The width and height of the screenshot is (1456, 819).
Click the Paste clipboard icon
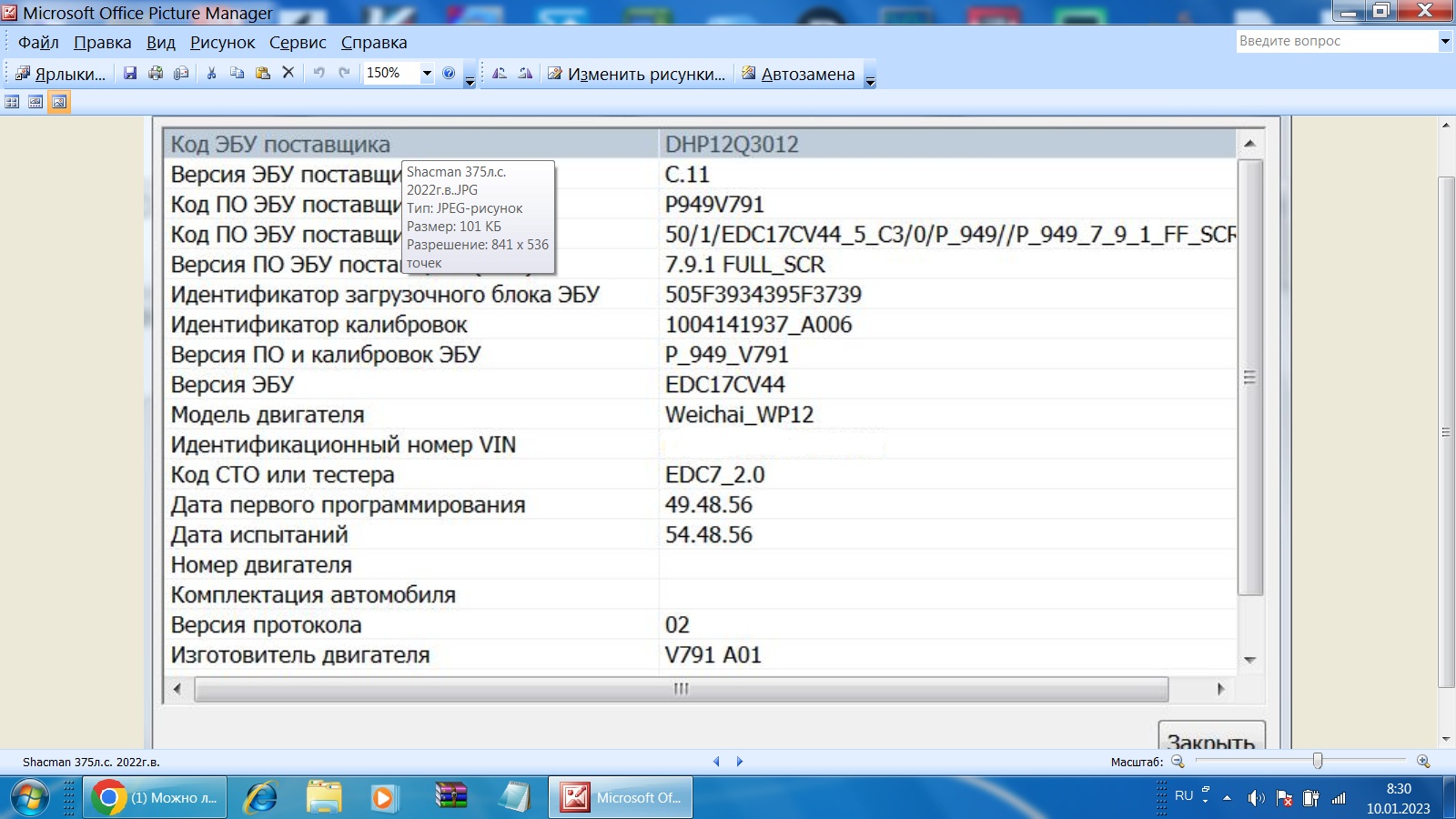[263, 74]
